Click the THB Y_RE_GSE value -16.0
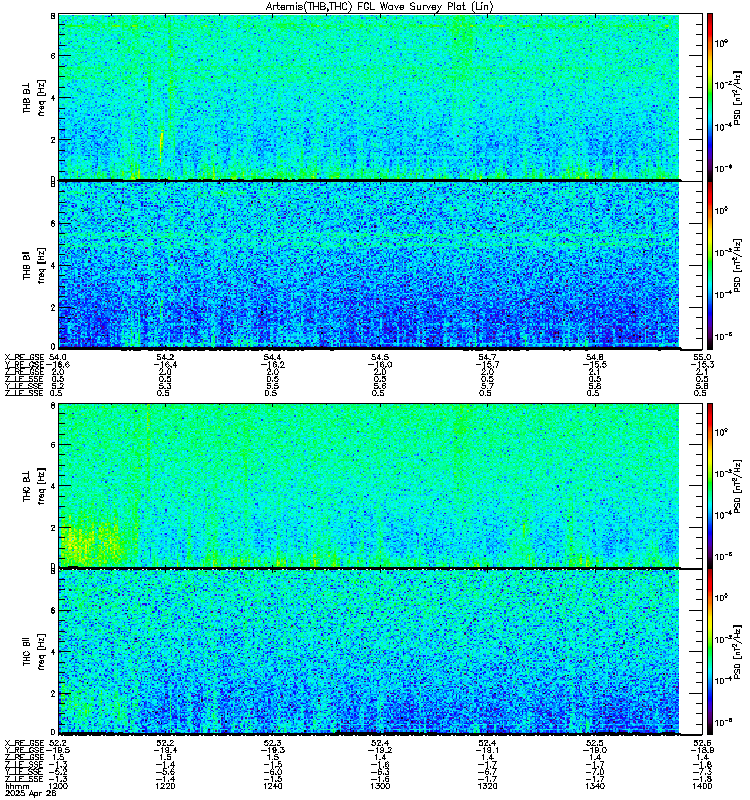Screen dimensions: 750x800 pos(380,365)
